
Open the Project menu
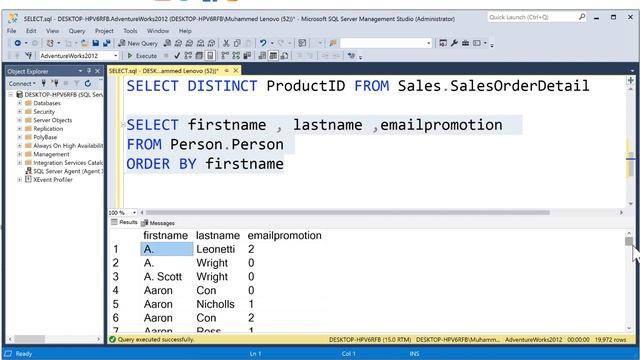(104, 31)
